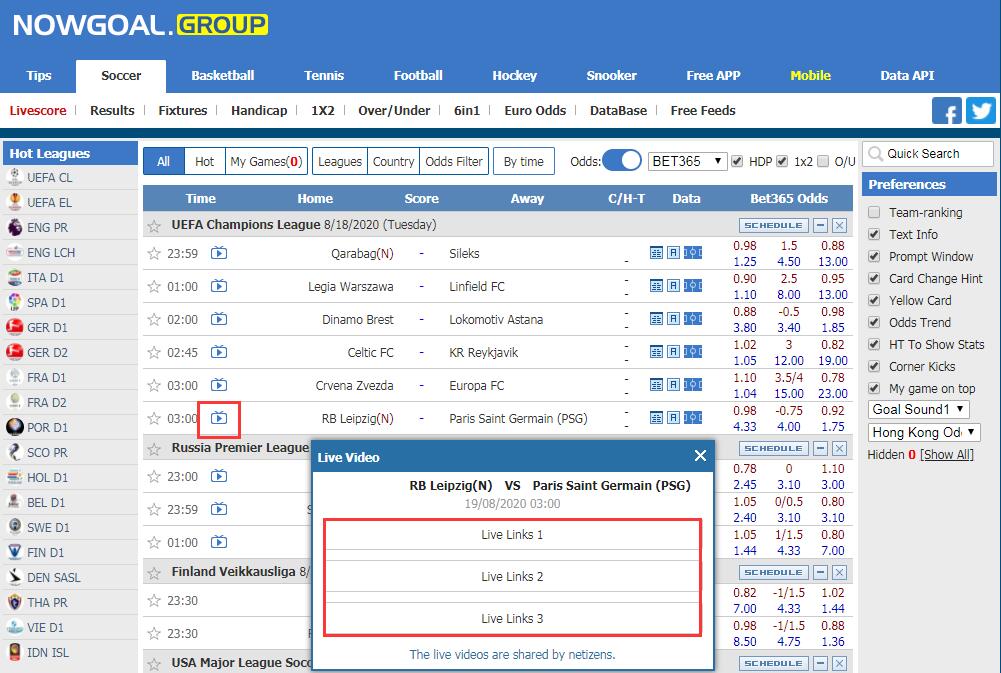Open analysis 'A' icon for Crvena Zvezda row

674,384
